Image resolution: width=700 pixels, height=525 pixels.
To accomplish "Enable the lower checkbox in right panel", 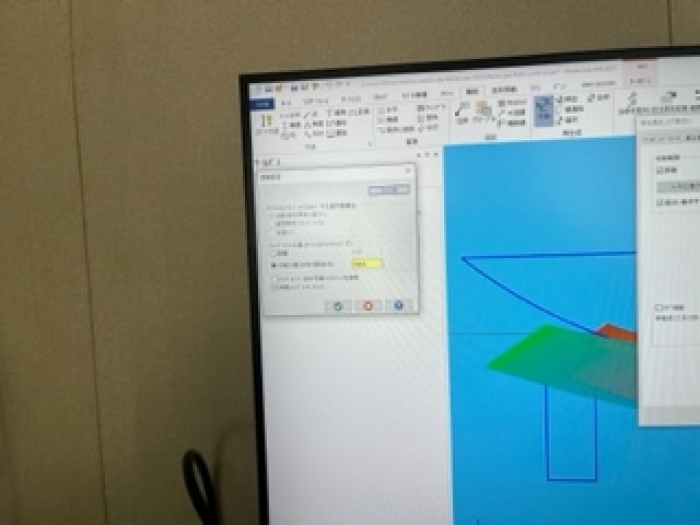I will (658, 307).
